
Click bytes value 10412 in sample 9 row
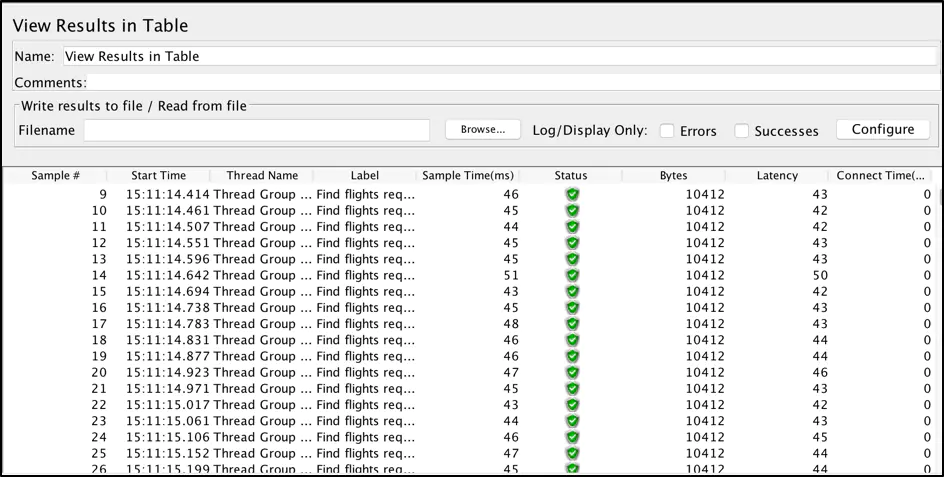point(705,195)
